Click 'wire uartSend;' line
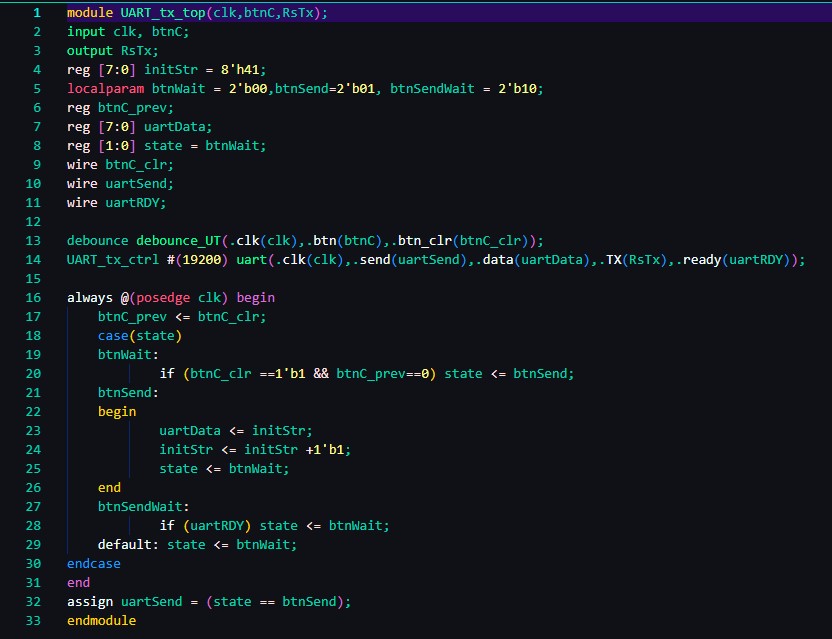This screenshot has height=639, width=832. [120, 184]
